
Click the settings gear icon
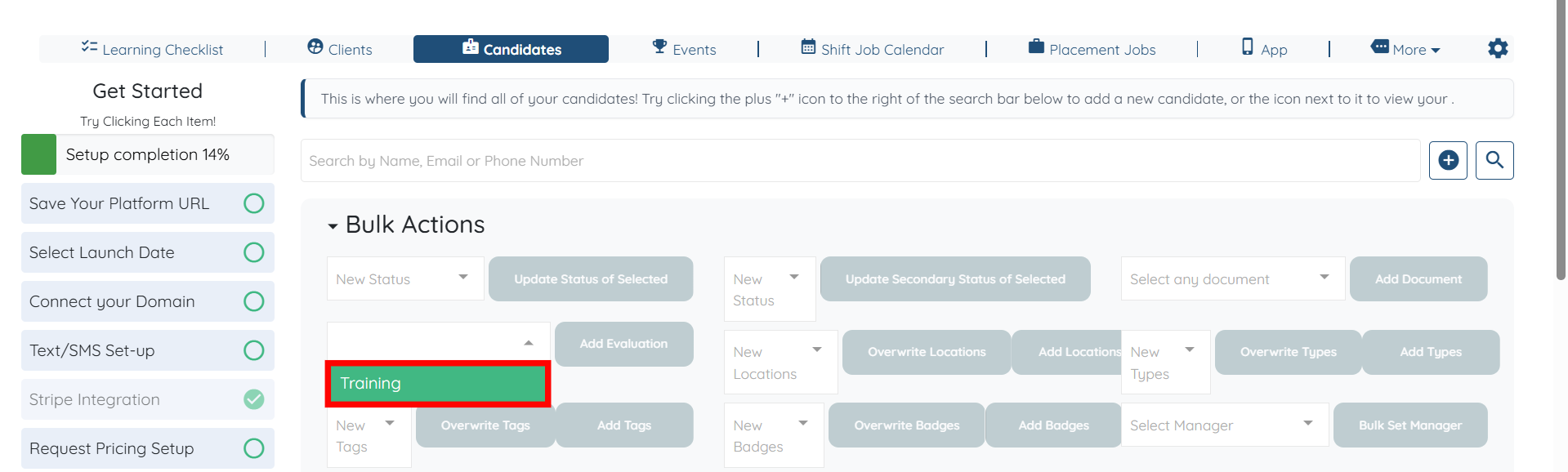pos(1497,49)
